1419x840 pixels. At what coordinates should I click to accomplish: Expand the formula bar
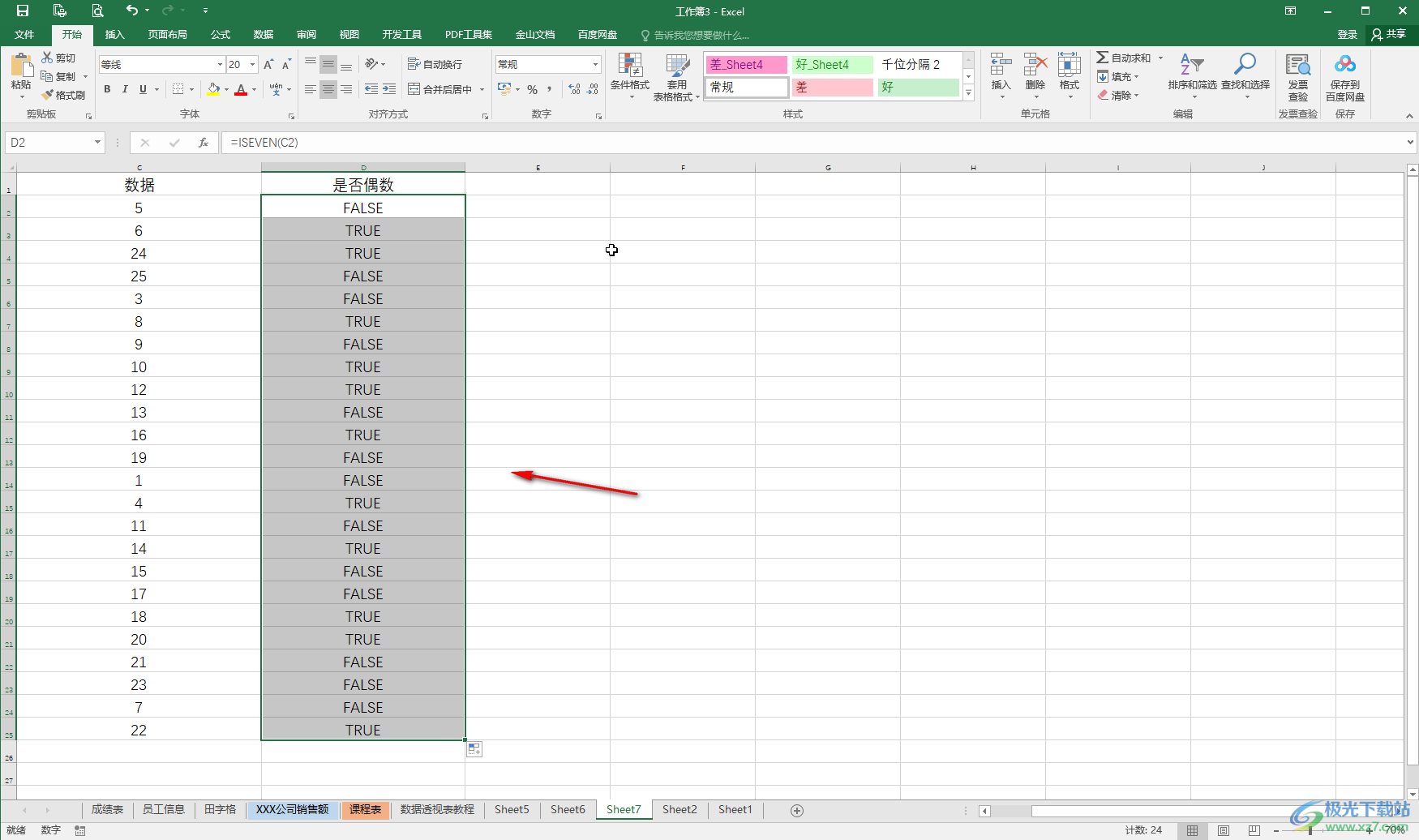(1410, 143)
